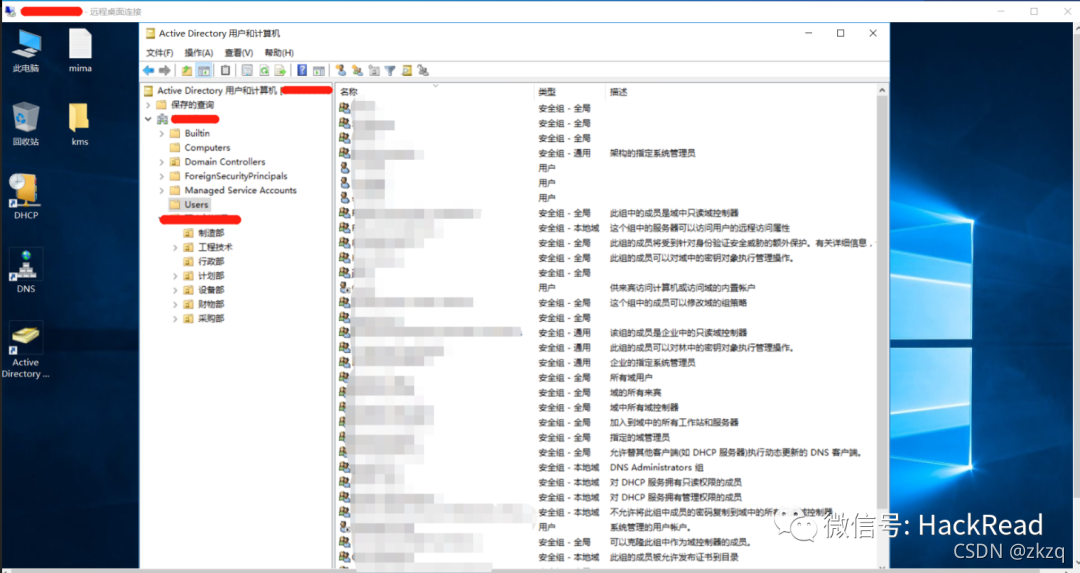This screenshot has width=1080, height=573.
Task: Expand the 设备部 OU arrow
Action: [x=175, y=290]
